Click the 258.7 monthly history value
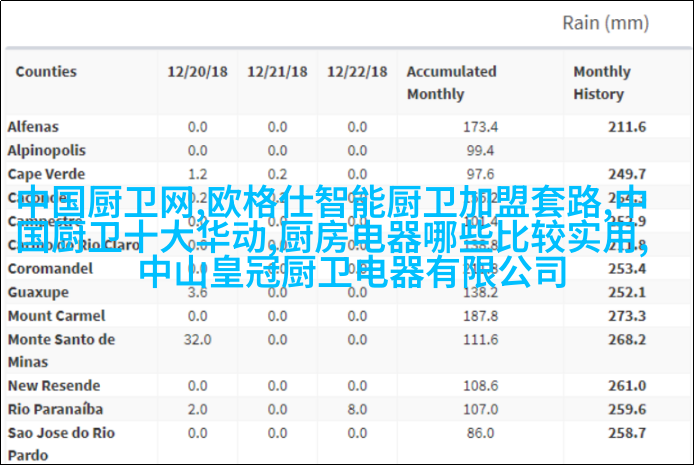Viewport: 695px width, 466px height. 627,433
